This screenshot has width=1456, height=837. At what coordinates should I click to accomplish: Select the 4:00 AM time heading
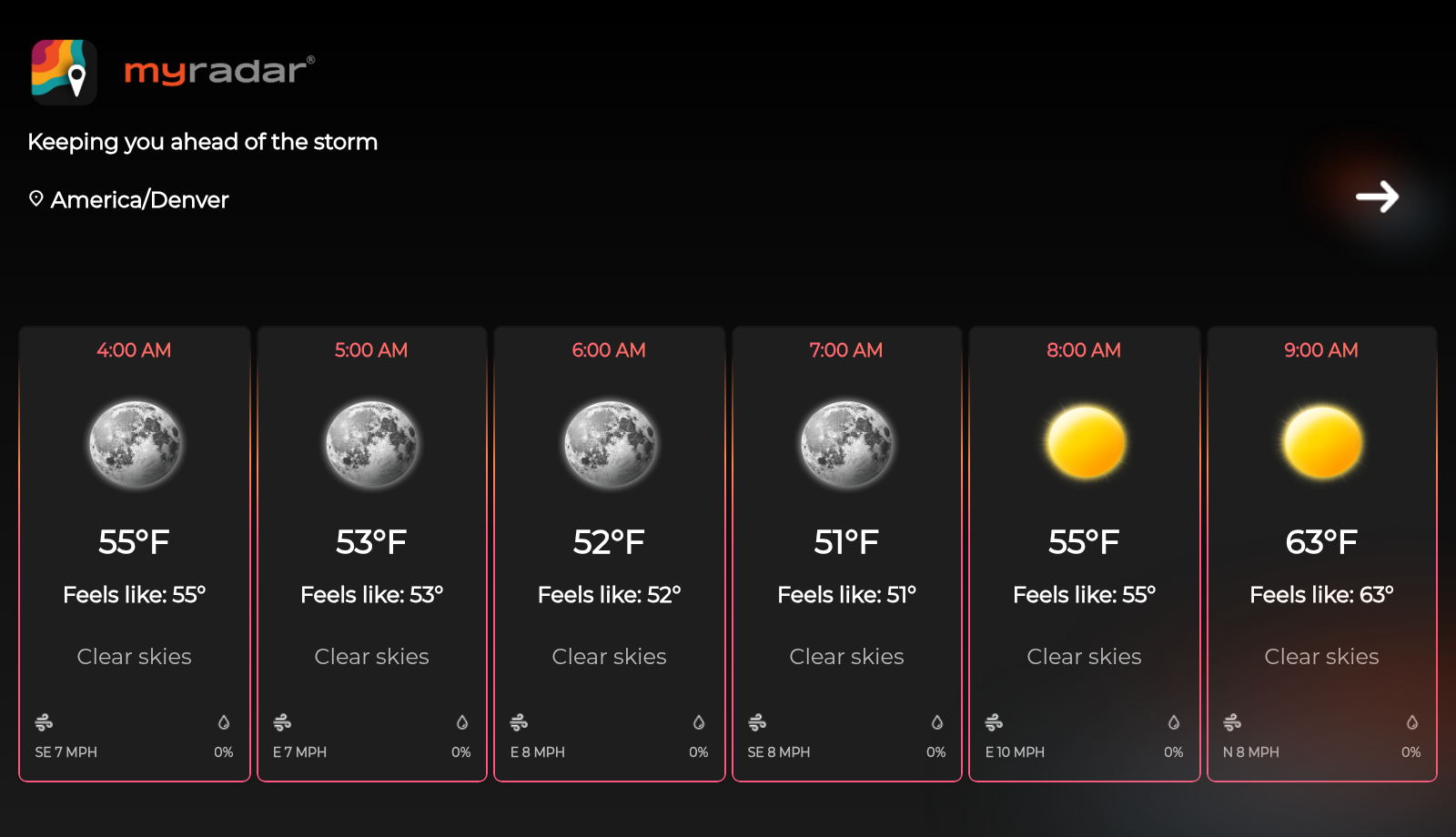point(135,350)
